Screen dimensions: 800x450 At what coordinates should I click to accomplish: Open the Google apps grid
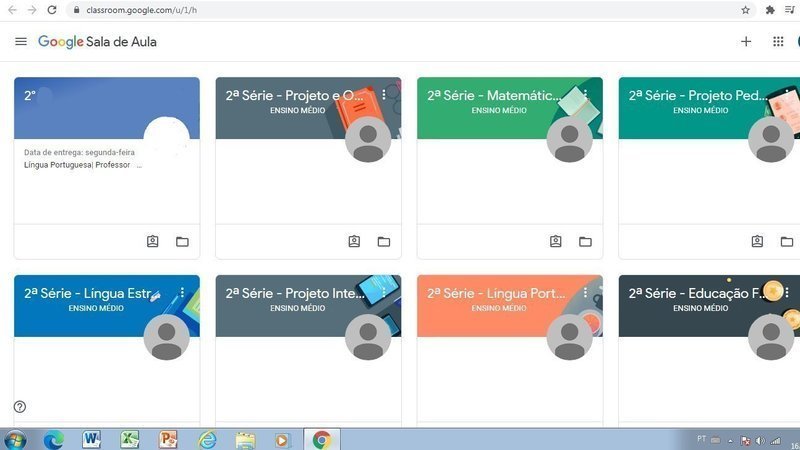[778, 41]
